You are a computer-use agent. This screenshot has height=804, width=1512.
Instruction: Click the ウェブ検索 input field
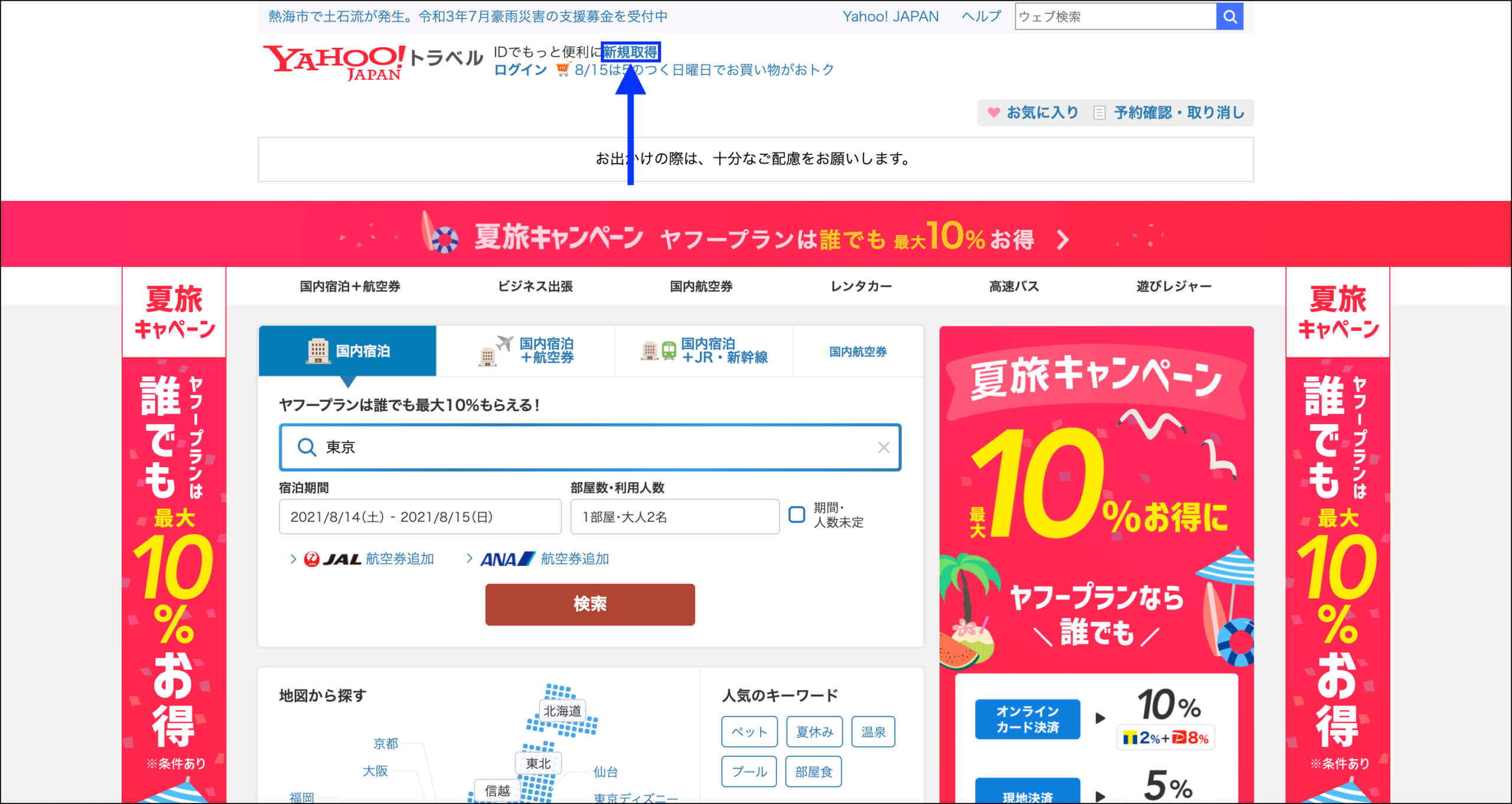pyautogui.click(x=1116, y=17)
